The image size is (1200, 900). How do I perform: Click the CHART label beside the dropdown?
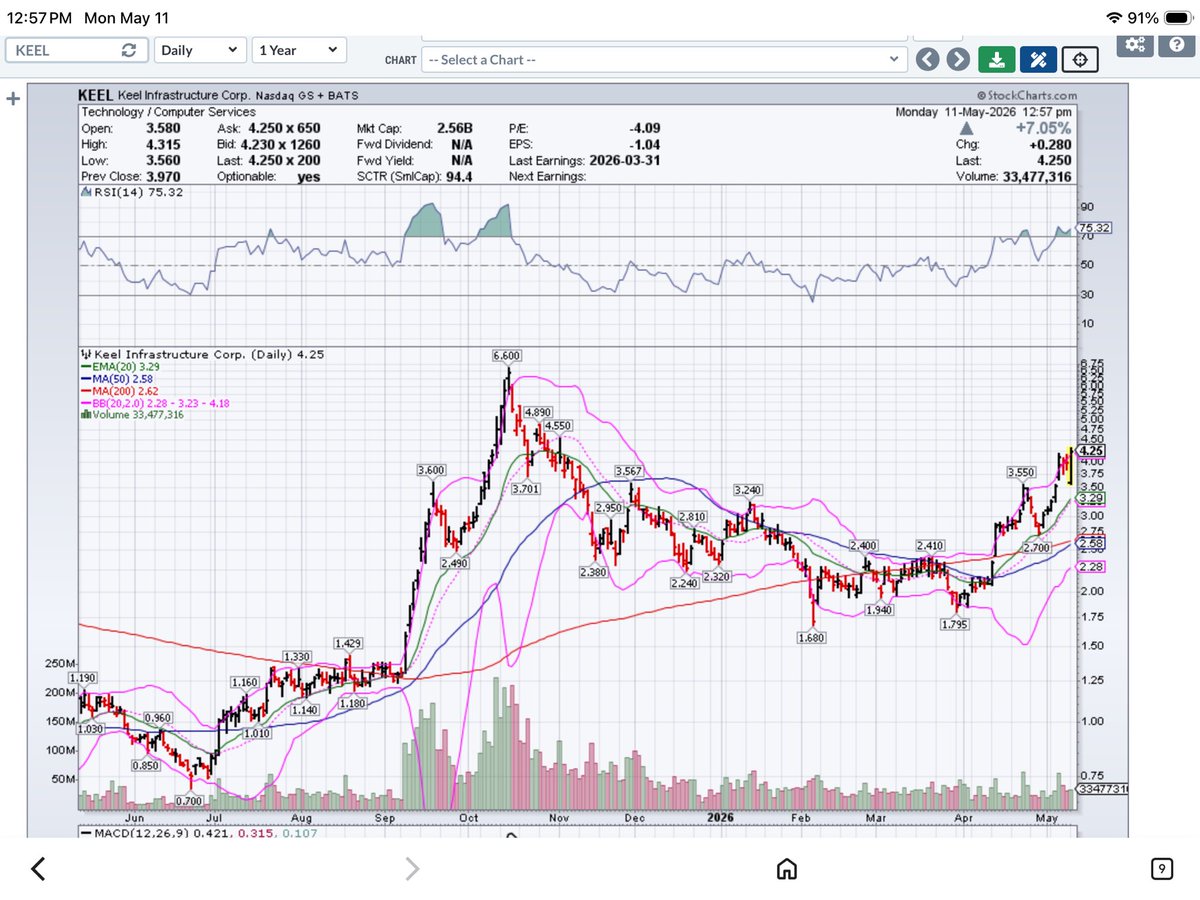(399, 60)
